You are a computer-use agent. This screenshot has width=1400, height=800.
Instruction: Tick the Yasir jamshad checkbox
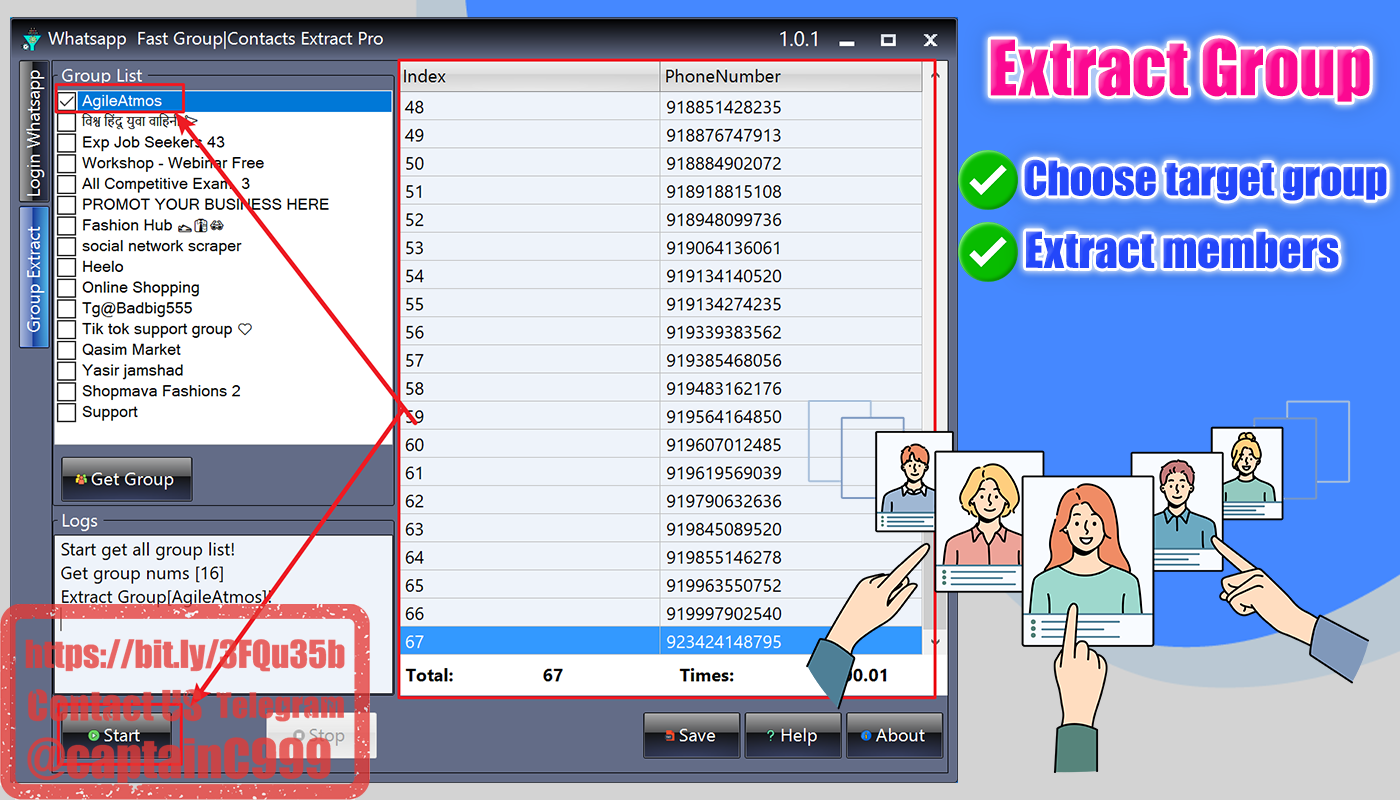pyautogui.click(x=67, y=371)
